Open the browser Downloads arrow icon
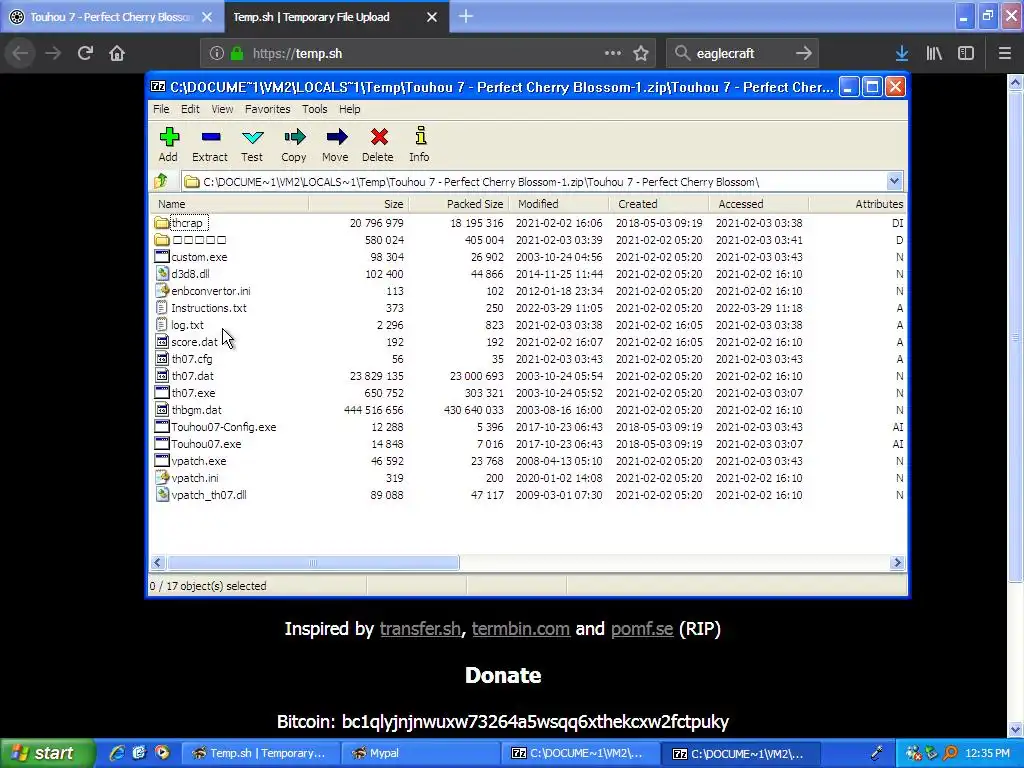 pos(901,54)
